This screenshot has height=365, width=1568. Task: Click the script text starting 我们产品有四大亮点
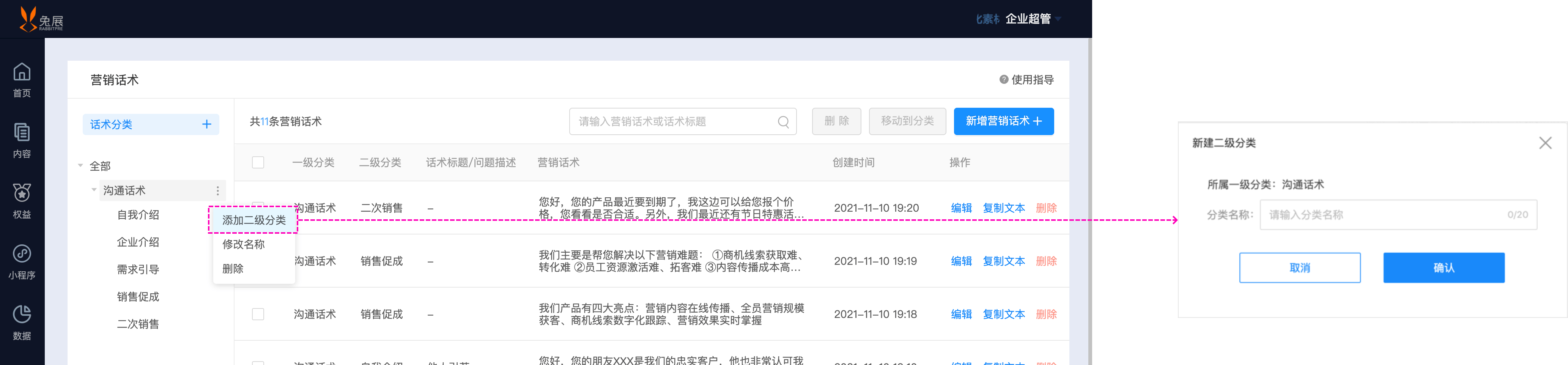671,314
